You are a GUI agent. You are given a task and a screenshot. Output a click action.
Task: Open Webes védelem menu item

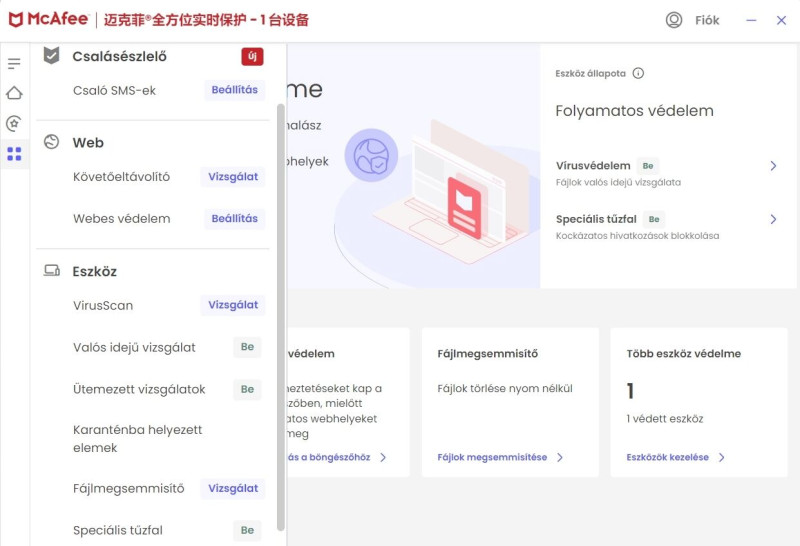[121, 218]
